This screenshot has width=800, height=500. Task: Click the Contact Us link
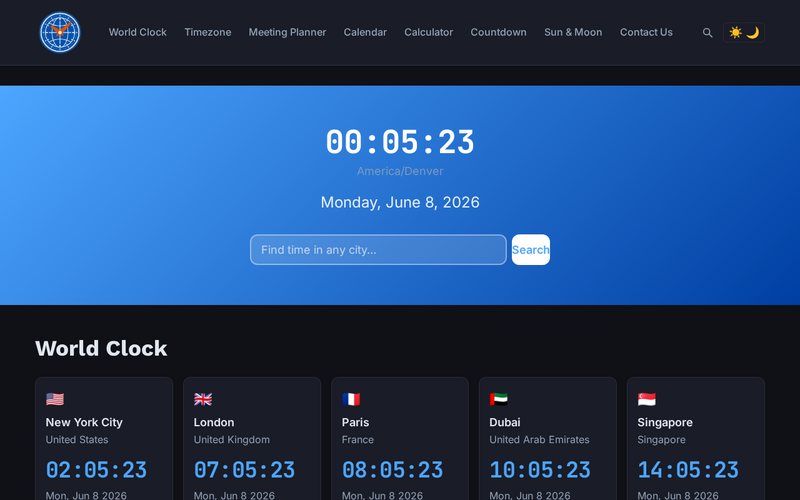click(646, 32)
